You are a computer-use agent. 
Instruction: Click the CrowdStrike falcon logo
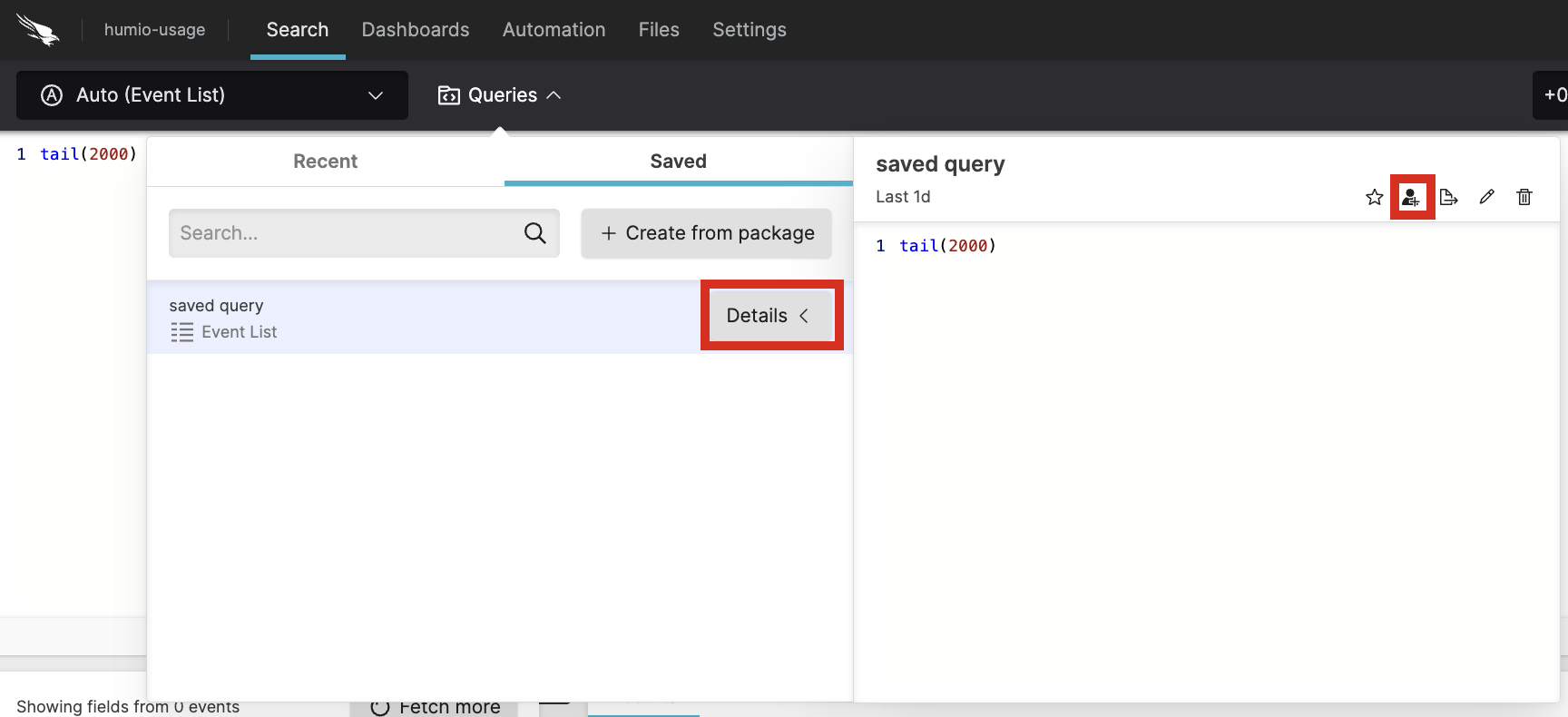pyautogui.click(x=37, y=30)
